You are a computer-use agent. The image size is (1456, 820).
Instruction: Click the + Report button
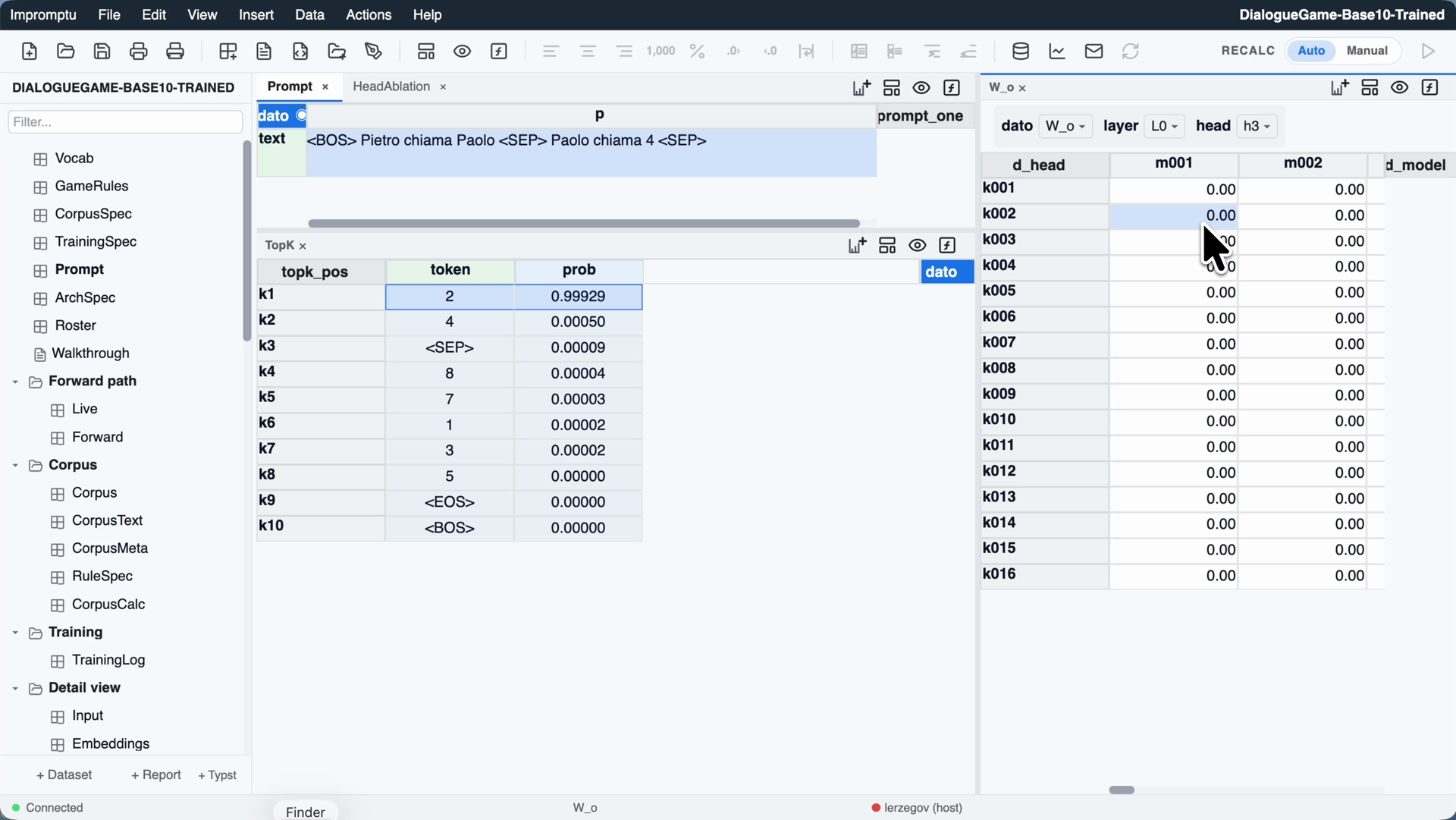156,774
